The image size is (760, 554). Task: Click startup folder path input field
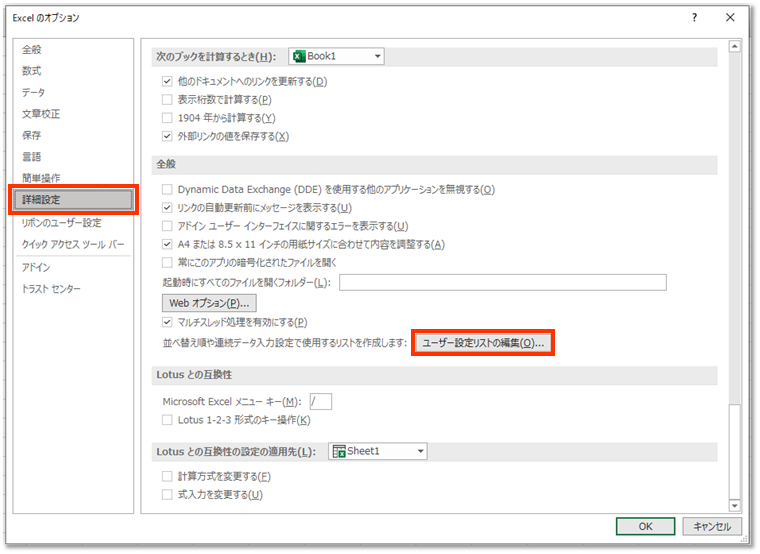503,282
